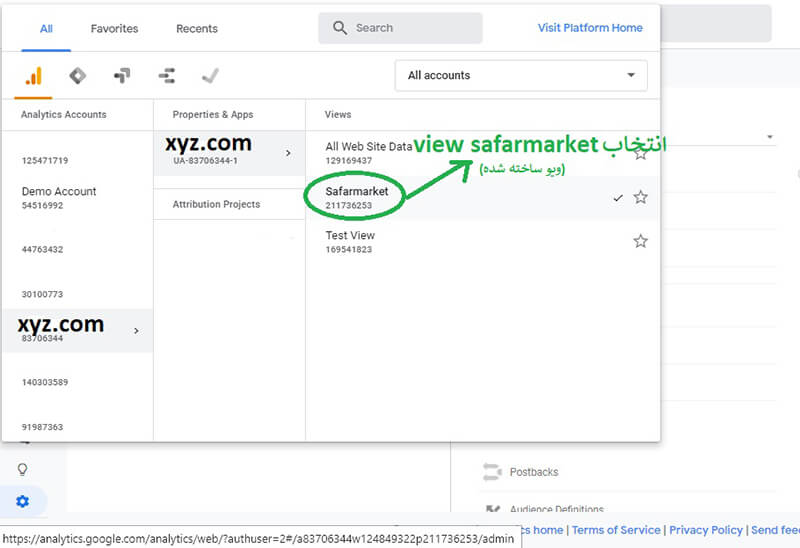The height and width of the screenshot is (548, 800).
Task: Select the Surveys checkmark product icon
Action: pos(210,76)
